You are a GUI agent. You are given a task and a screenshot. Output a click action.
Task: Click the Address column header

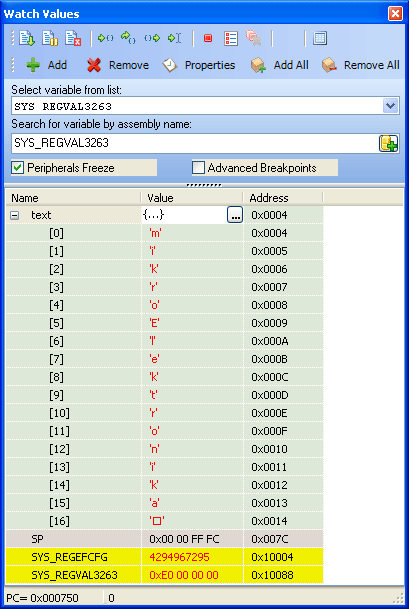click(x=283, y=198)
